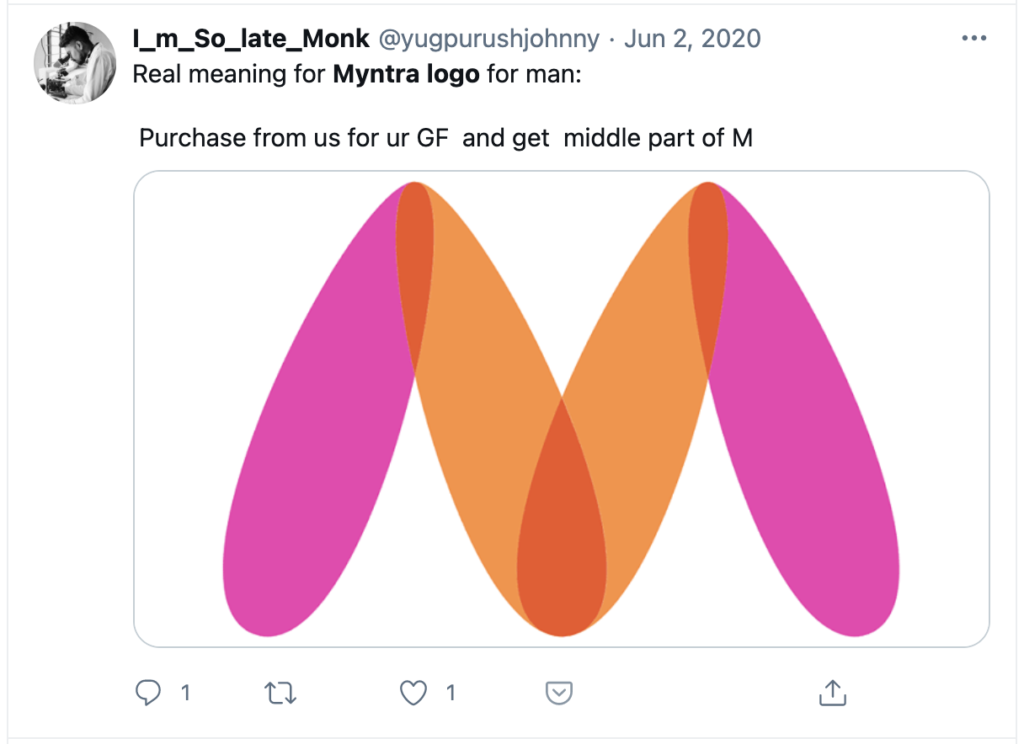Click the like count number 1

coord(451,692)
